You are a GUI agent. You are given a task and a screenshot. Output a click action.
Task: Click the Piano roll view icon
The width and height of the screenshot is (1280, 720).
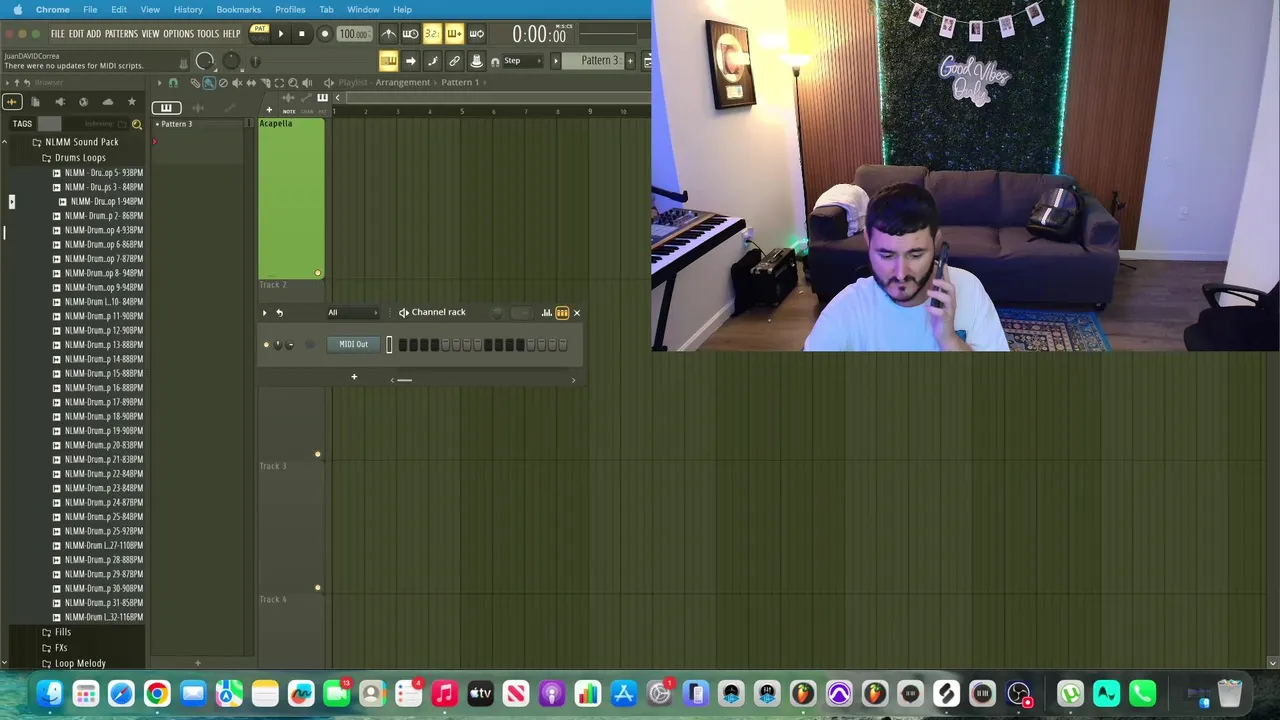click(433, 61)
